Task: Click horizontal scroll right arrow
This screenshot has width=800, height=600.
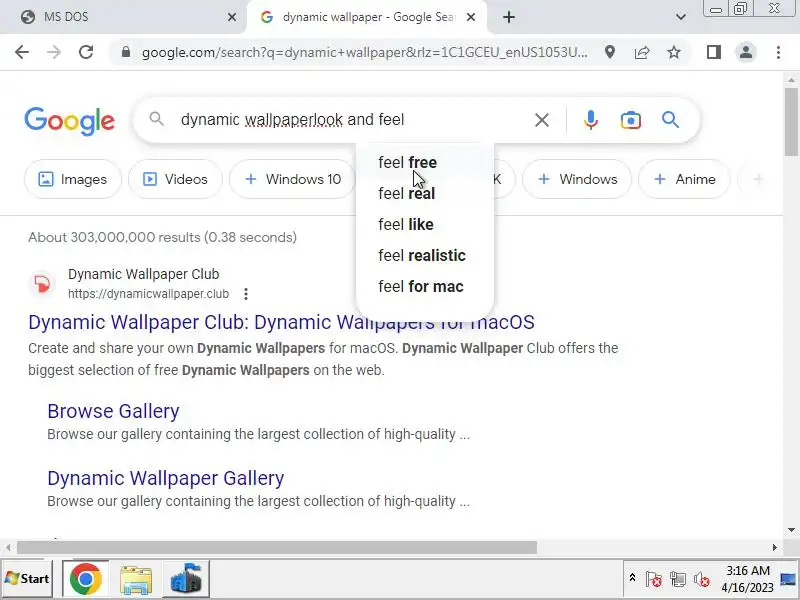Action: click(x=774, y=547)
